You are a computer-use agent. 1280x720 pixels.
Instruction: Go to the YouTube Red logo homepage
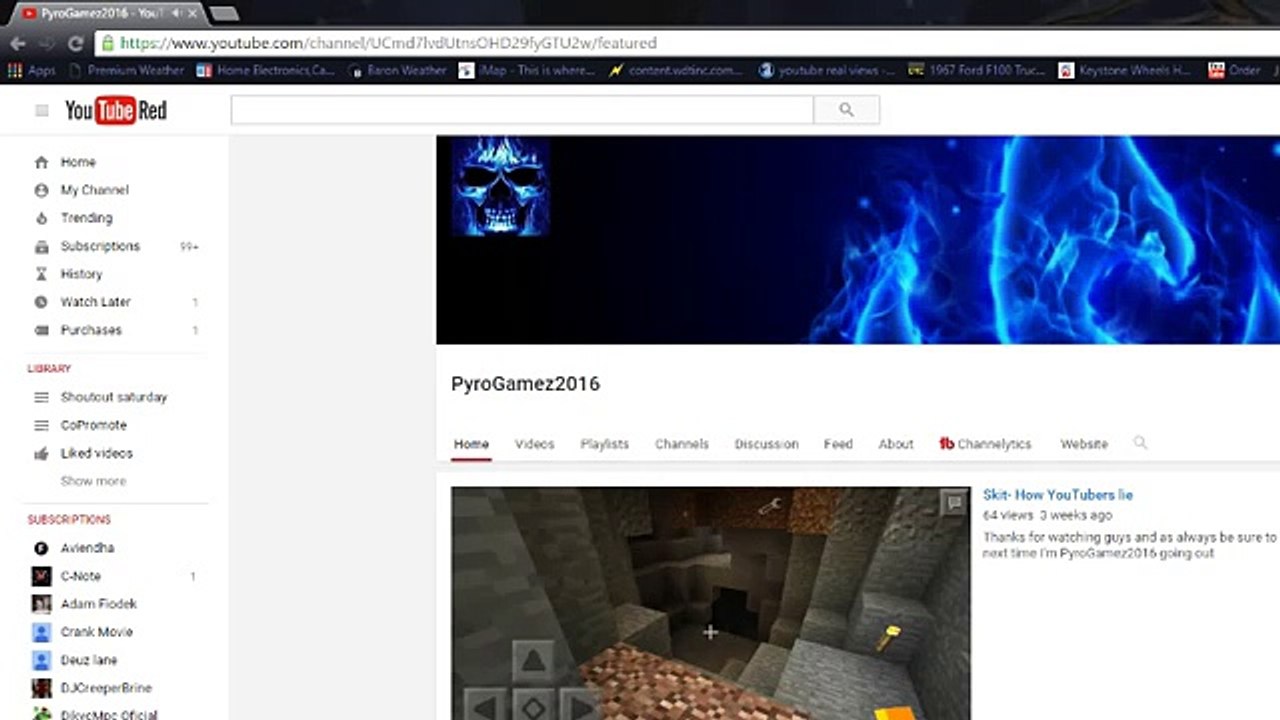point(116,110)
